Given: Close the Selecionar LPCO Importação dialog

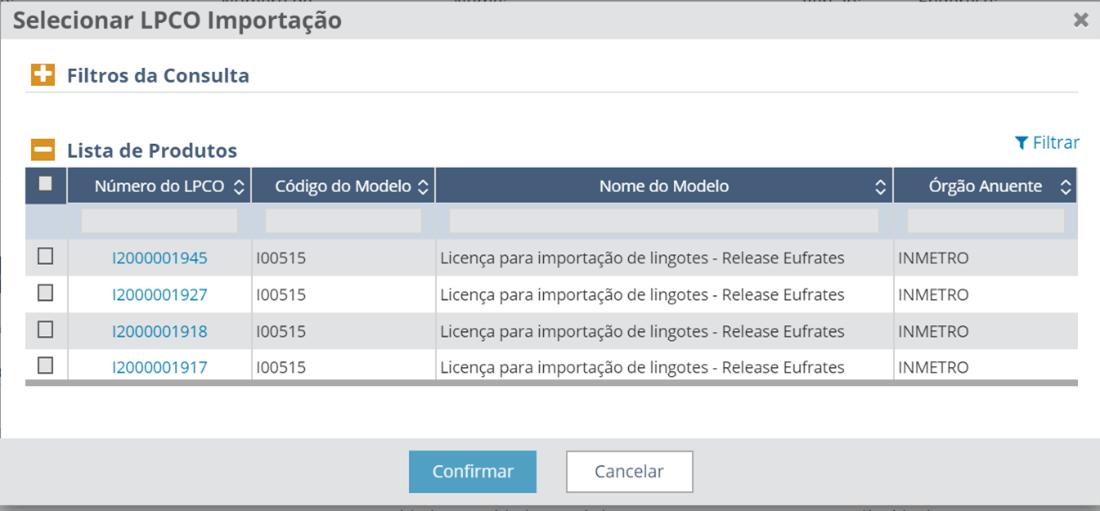Looking at the screenshot, I should click(x=1081, y=20).
